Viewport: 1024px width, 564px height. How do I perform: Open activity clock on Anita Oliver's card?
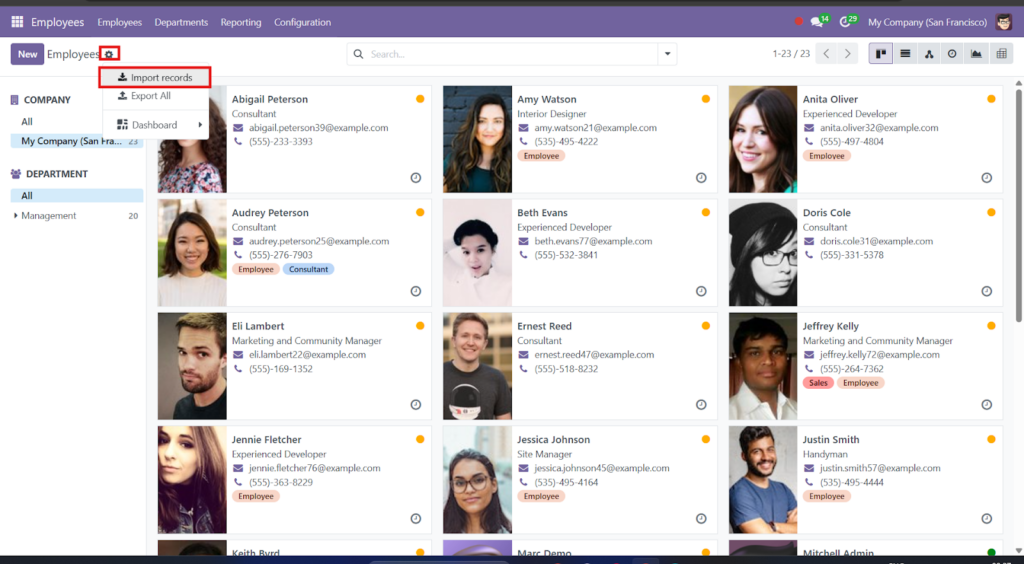coord(986,178)
